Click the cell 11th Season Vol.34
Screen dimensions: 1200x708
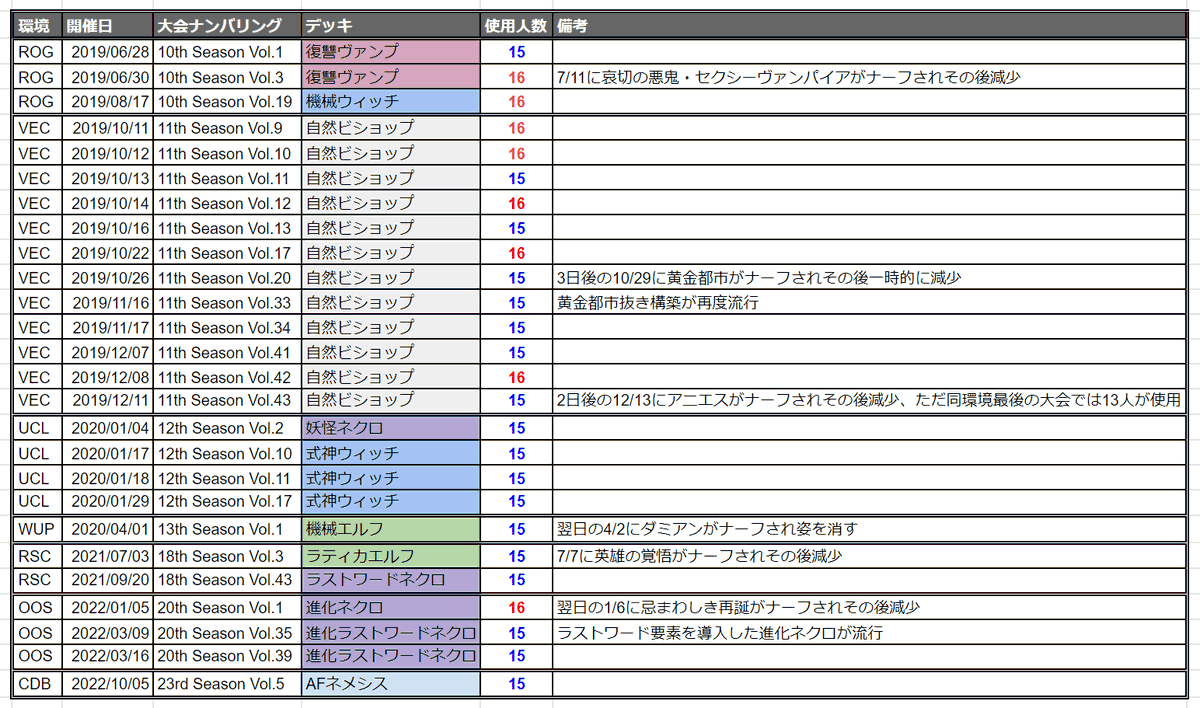(228, 327)
